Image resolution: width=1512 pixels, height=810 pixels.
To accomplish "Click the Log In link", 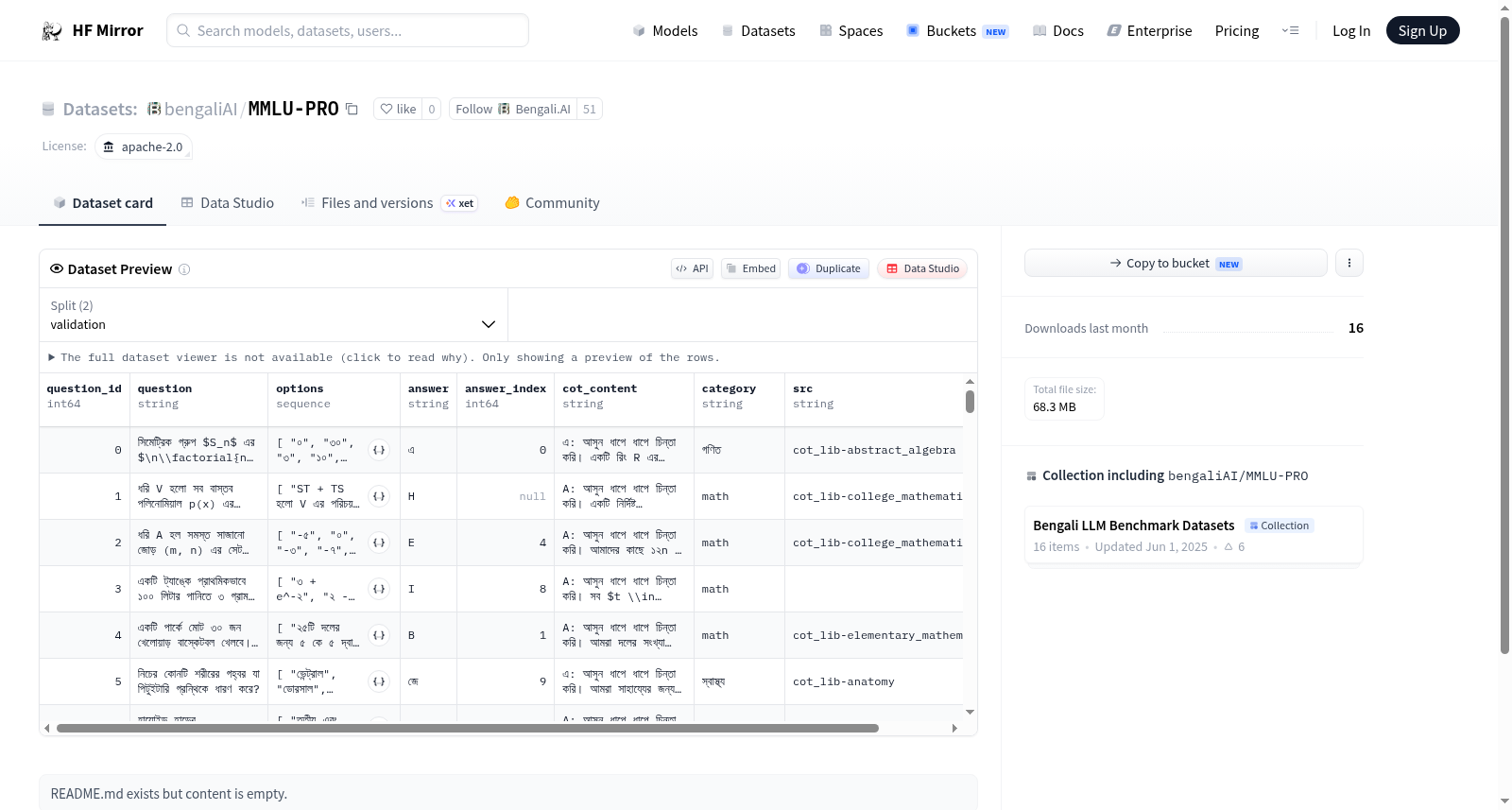I will (x=1351, y=31).
